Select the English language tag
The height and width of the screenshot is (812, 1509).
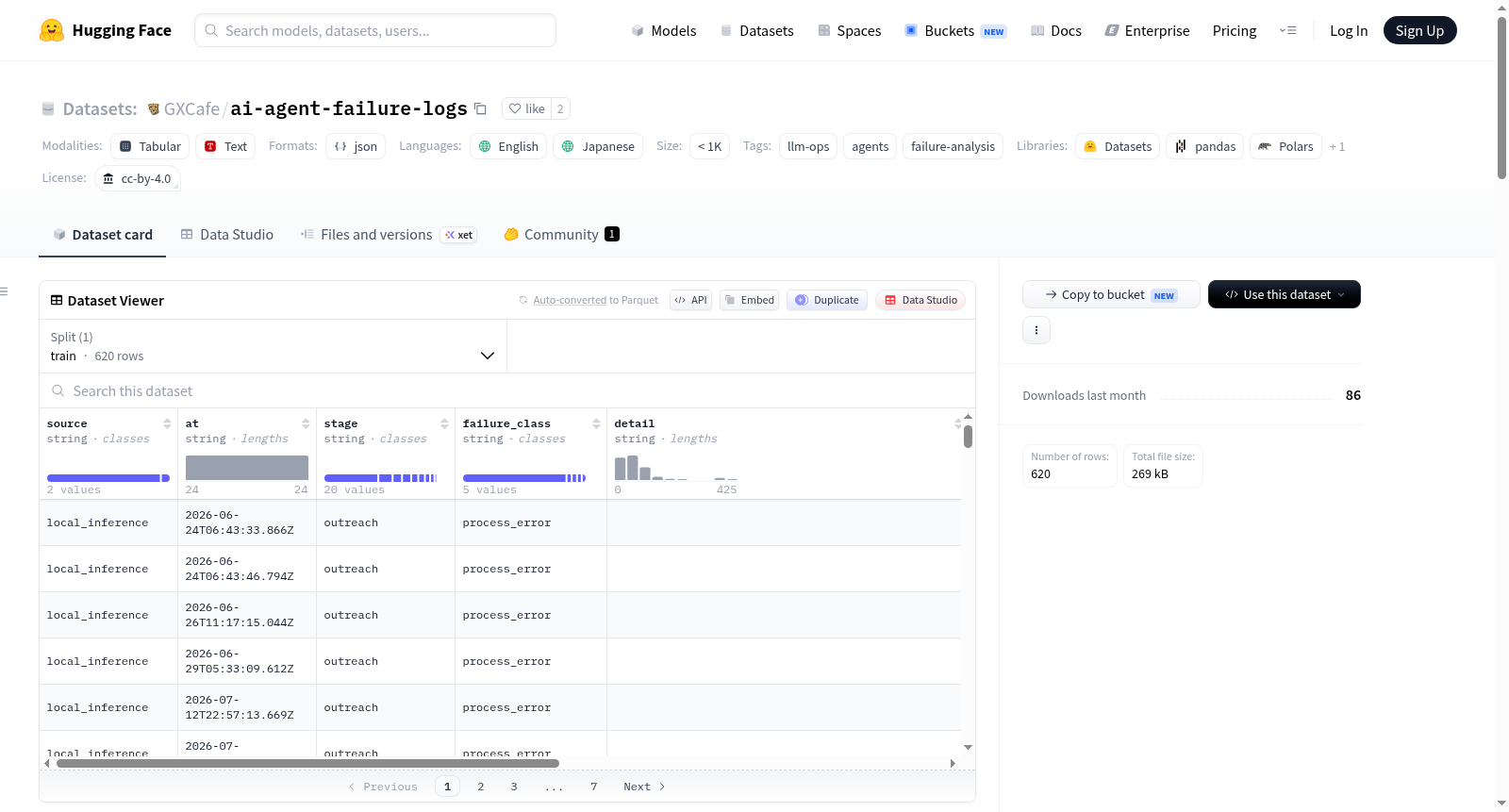pyautogui.click(x=508, y=146)
